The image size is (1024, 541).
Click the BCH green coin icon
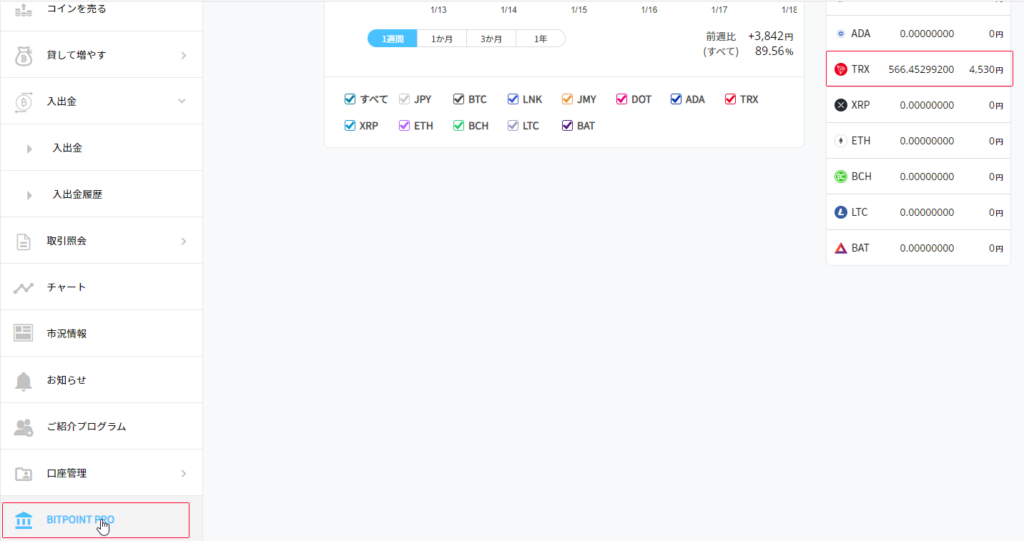point(840,176)
